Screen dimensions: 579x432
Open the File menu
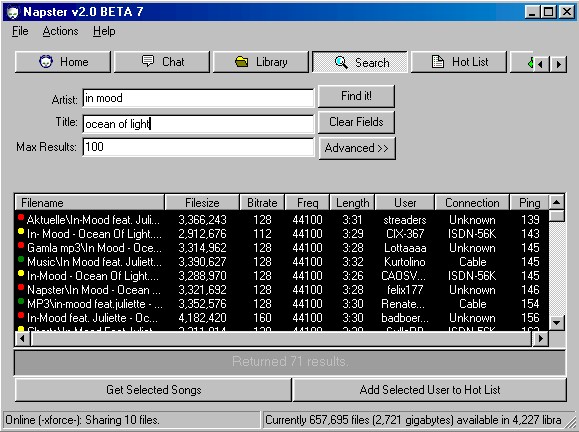point(20,31)
